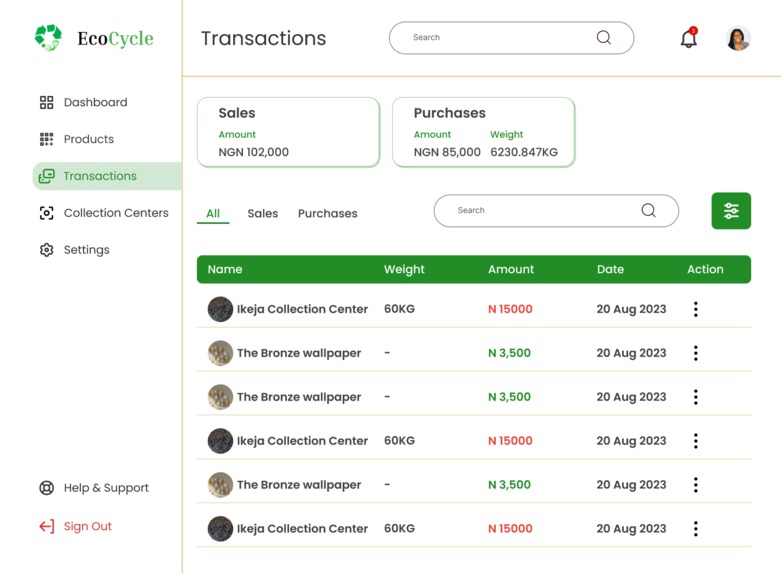Open the Purchases summary card
This screenshot has width=781, height=573.
click(x=484, y=132)
